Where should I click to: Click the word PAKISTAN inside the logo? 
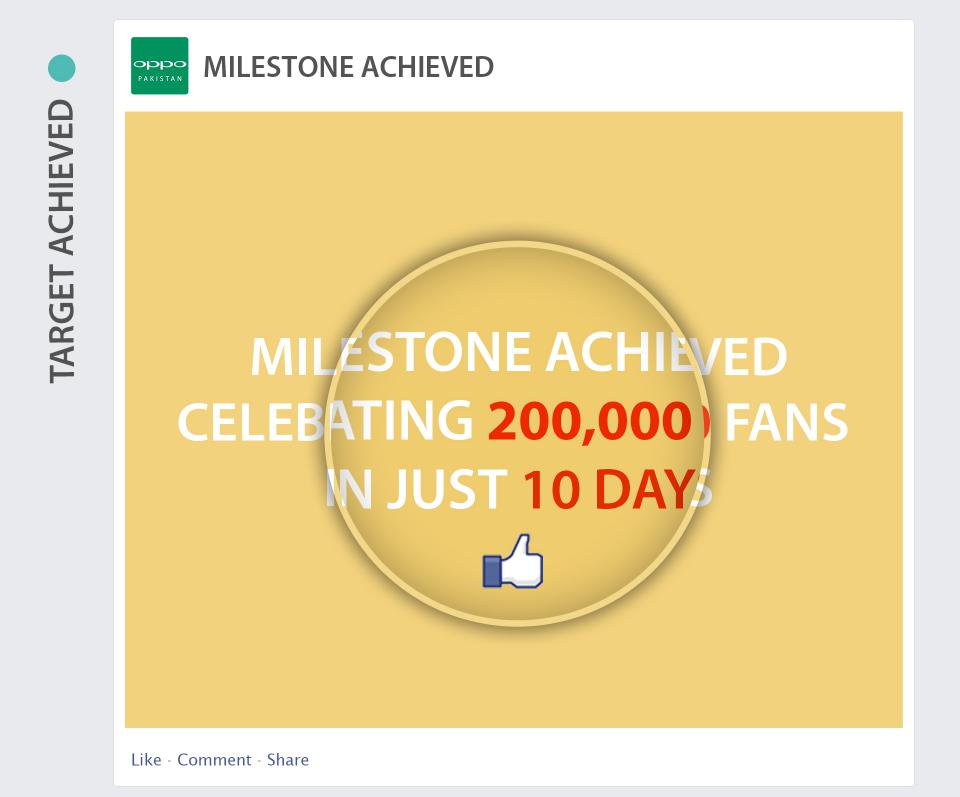click(160, 78)
